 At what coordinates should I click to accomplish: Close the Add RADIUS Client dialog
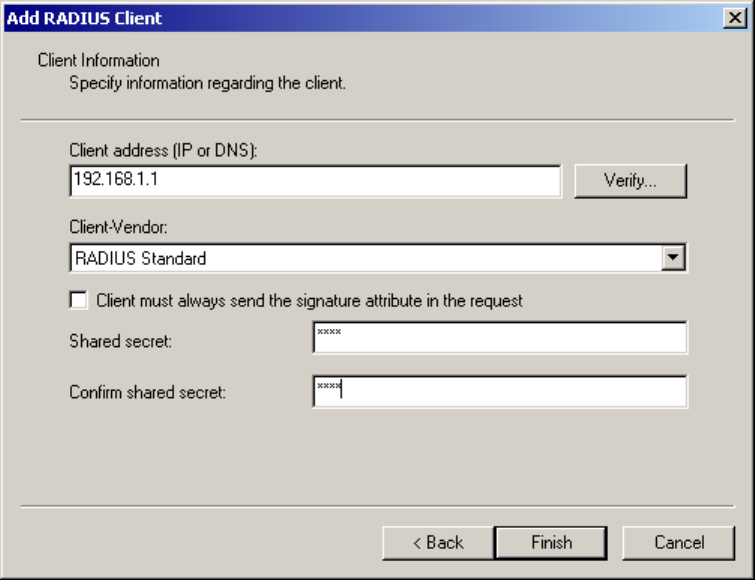(x=735, y=18)
